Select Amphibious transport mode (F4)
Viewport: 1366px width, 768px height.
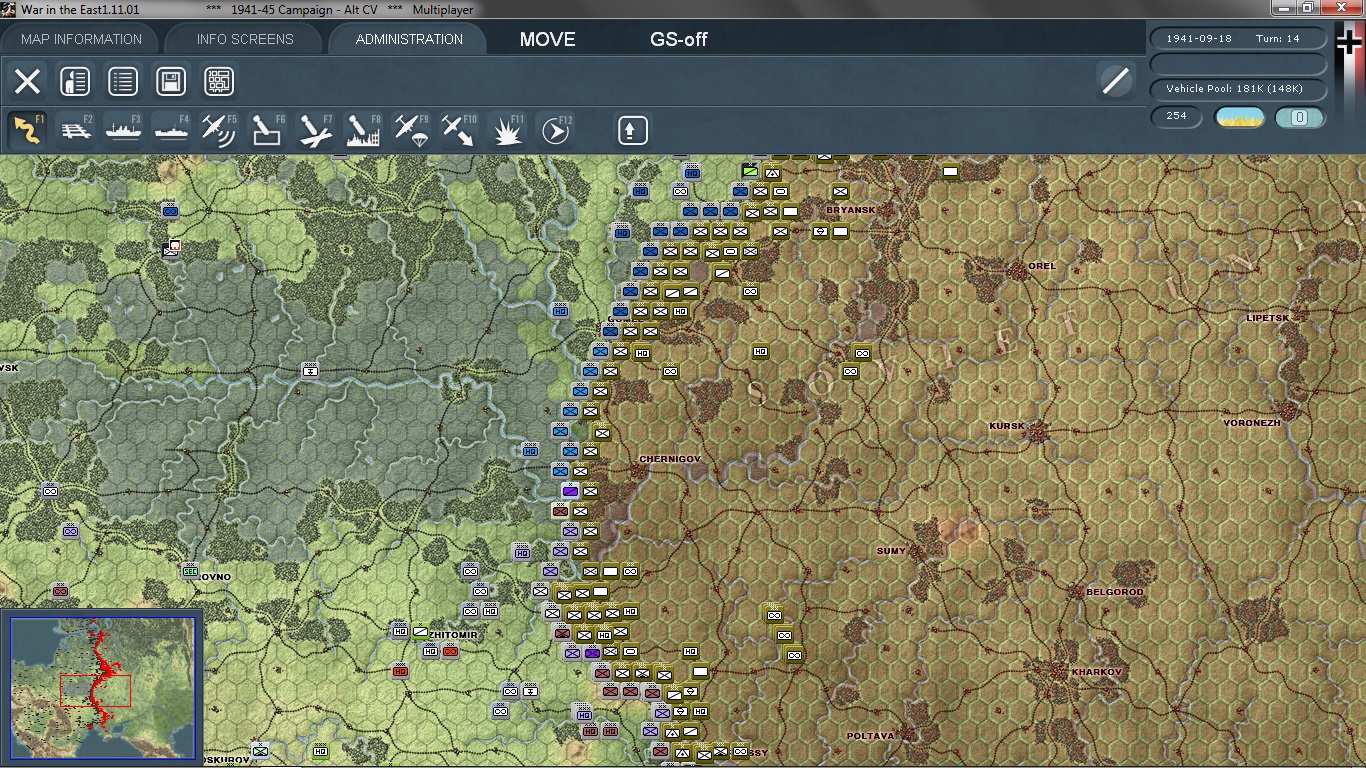171,130
